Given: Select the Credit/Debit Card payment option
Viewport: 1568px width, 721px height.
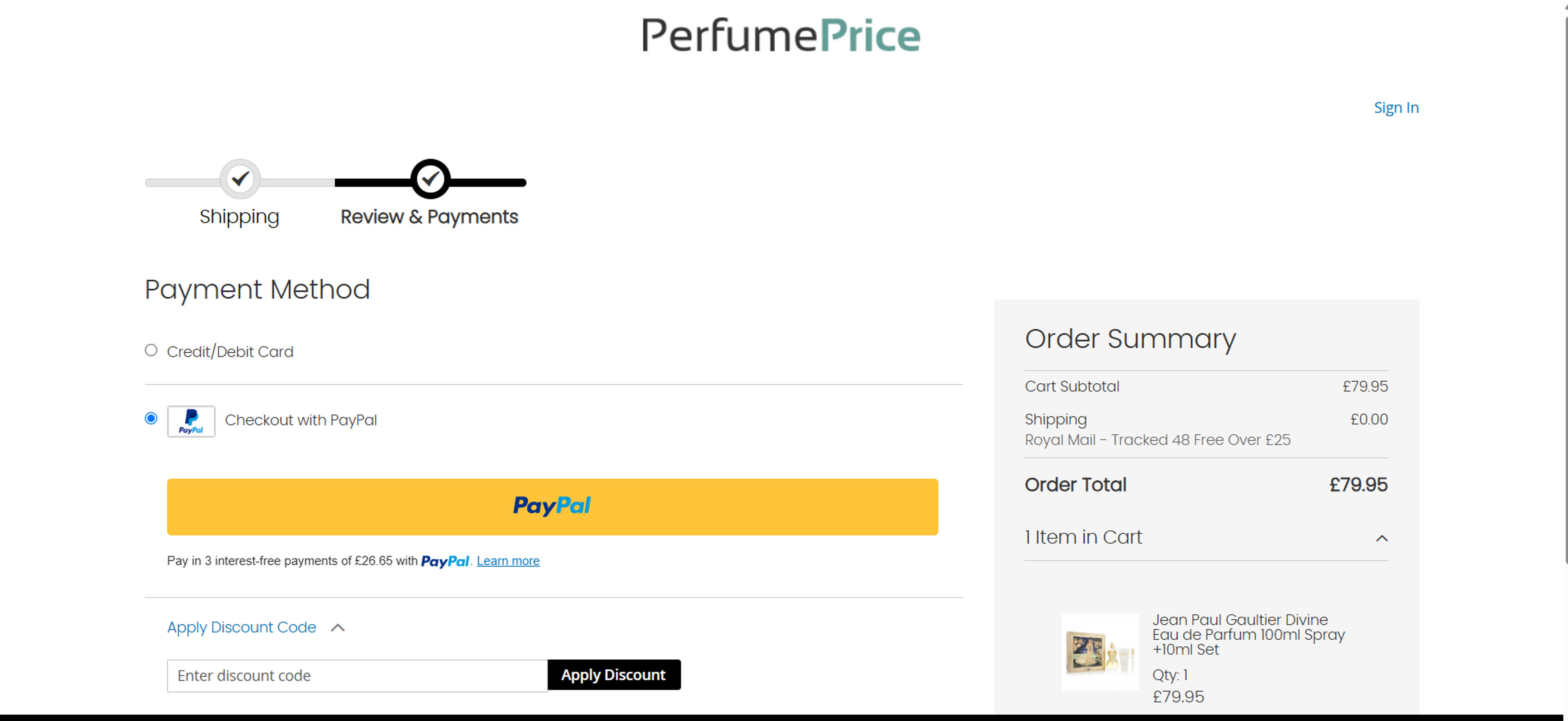Looking at the screenshot, I should (150, 350).
